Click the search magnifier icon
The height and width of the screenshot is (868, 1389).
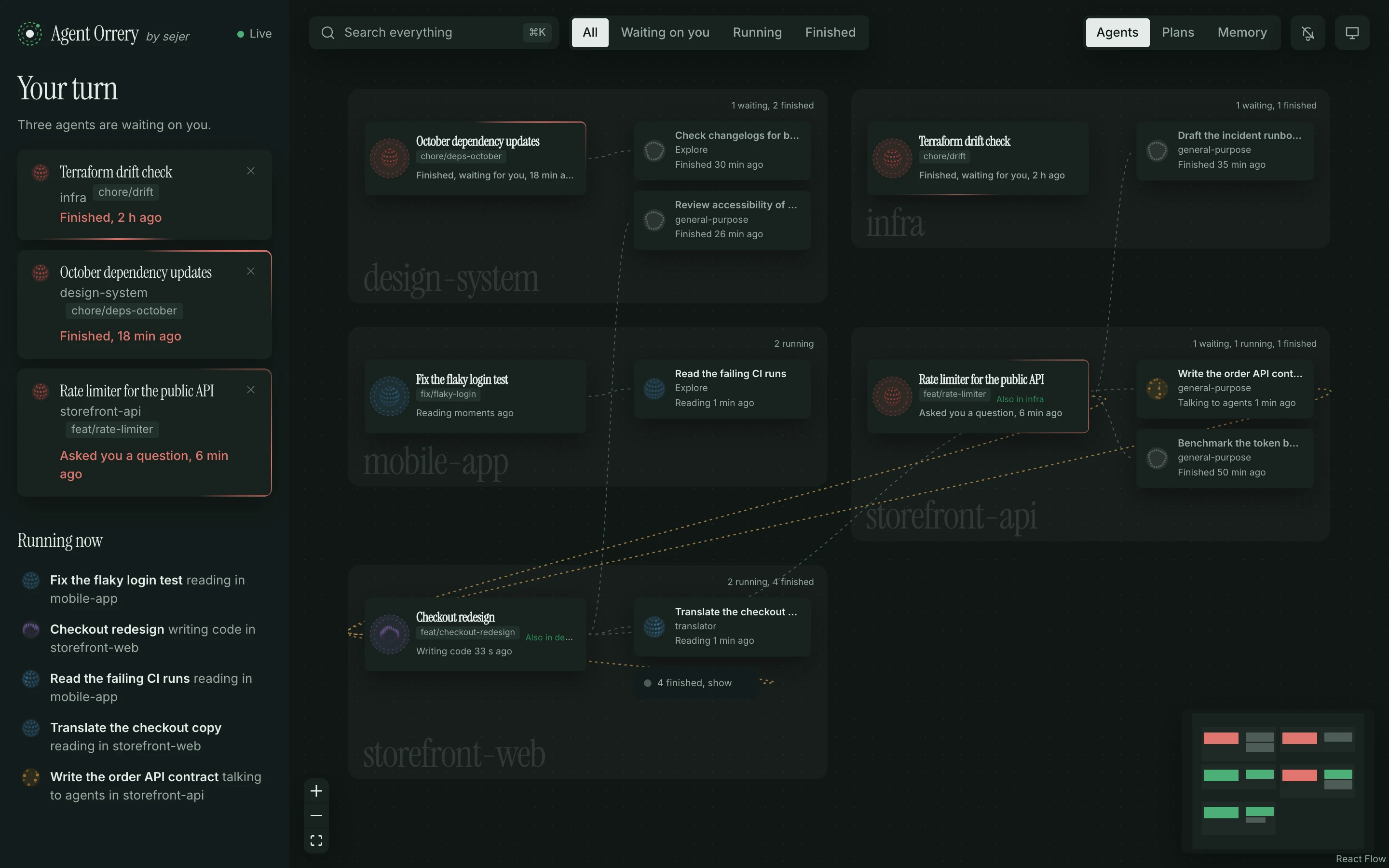(328, 33)
